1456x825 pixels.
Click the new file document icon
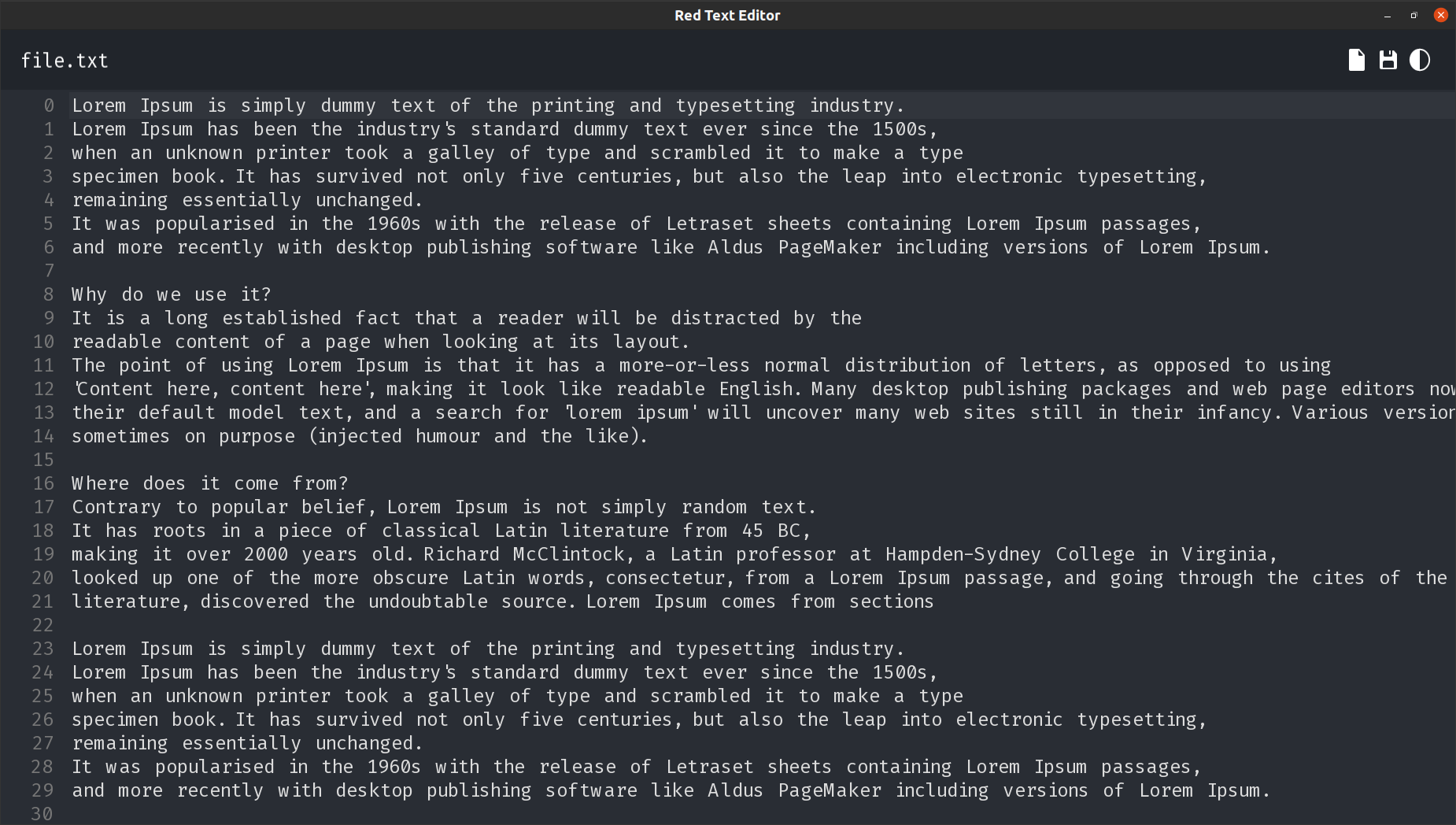point(1356,60)
